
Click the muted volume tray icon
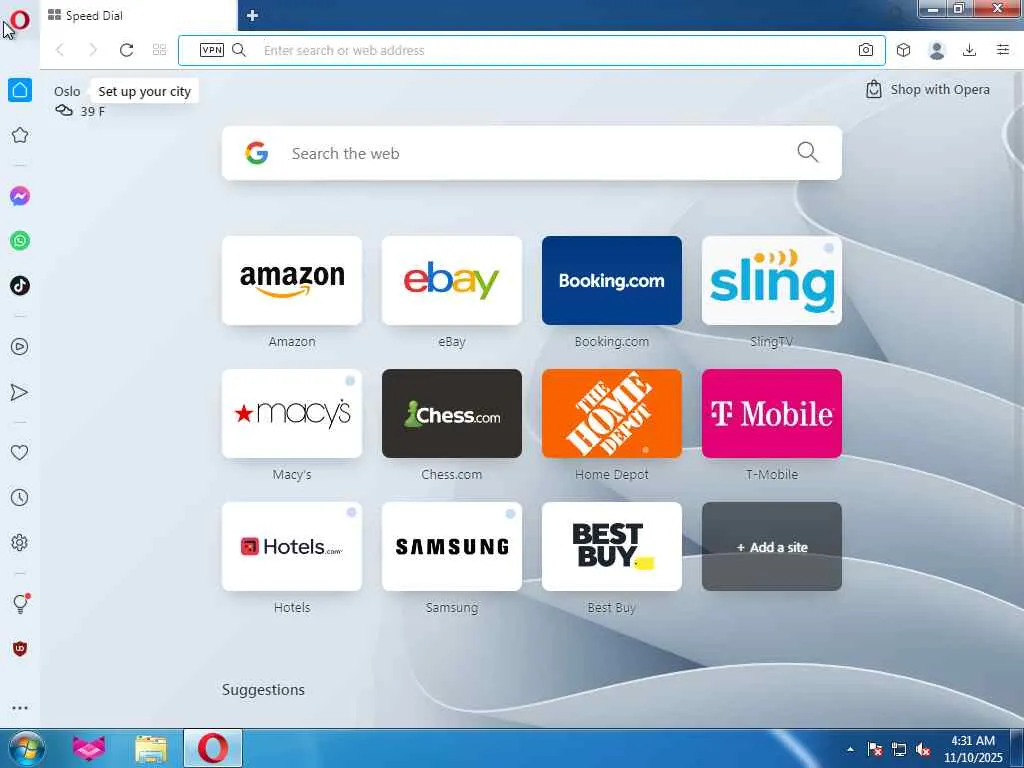[x=923, y=749]
